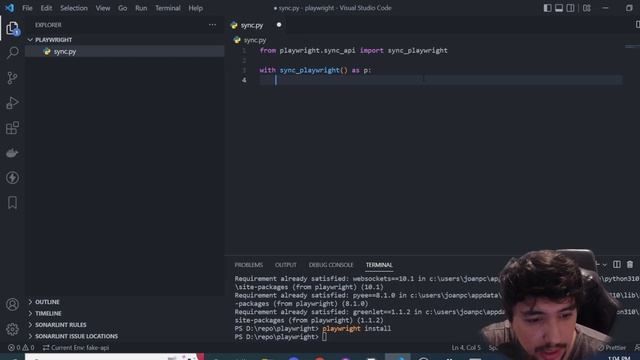Open the Bookmarks view

[12, 202]
